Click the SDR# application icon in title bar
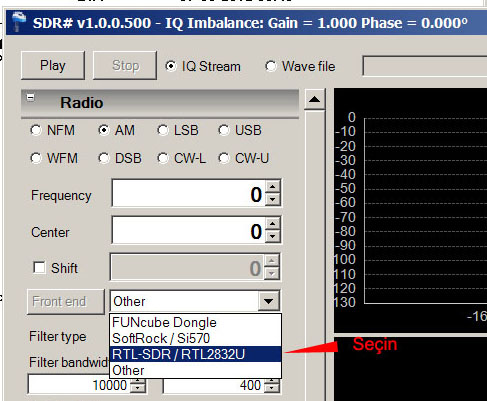This screenshot has width=487, height=401. [x=19, y=22]
